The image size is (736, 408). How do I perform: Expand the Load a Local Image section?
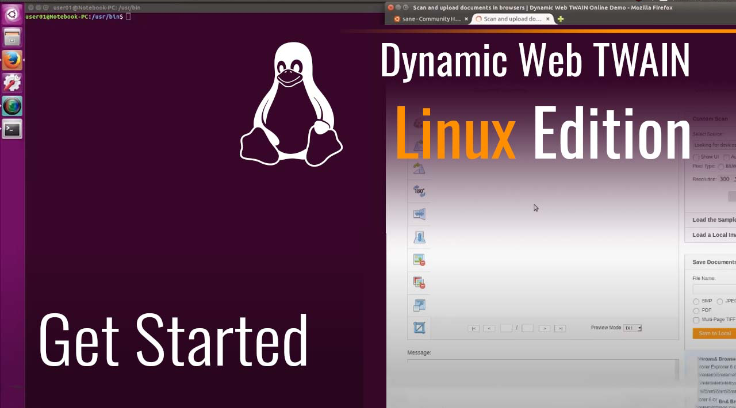[712, 235]
